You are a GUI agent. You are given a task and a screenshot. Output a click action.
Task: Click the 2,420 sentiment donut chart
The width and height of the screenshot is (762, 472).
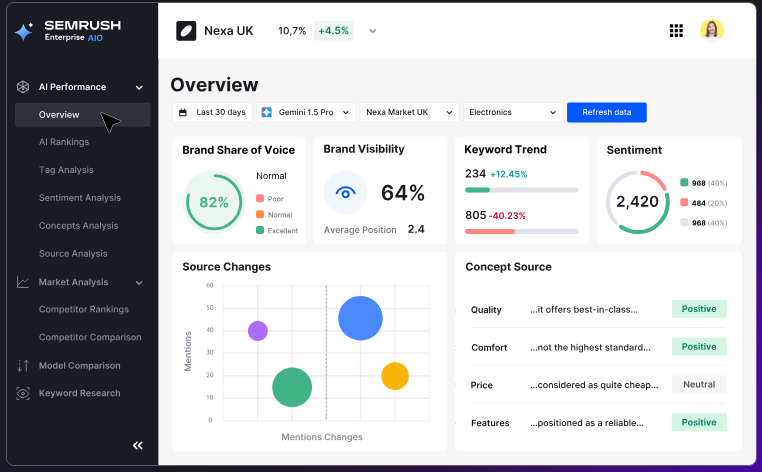[638, 202]
